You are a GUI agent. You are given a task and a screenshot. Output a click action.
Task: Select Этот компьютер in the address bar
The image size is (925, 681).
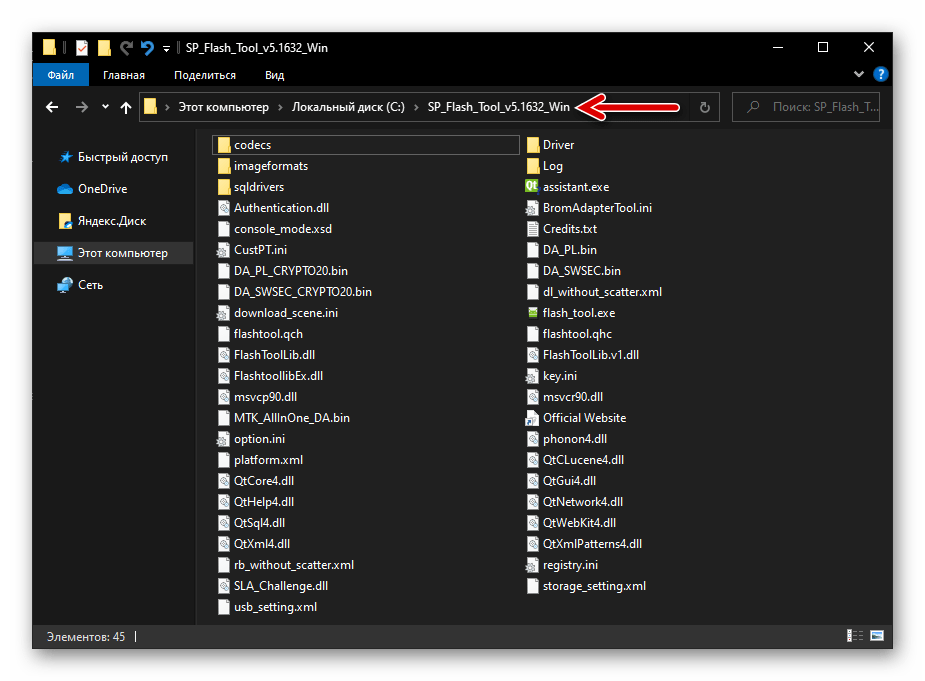point(224,107)
